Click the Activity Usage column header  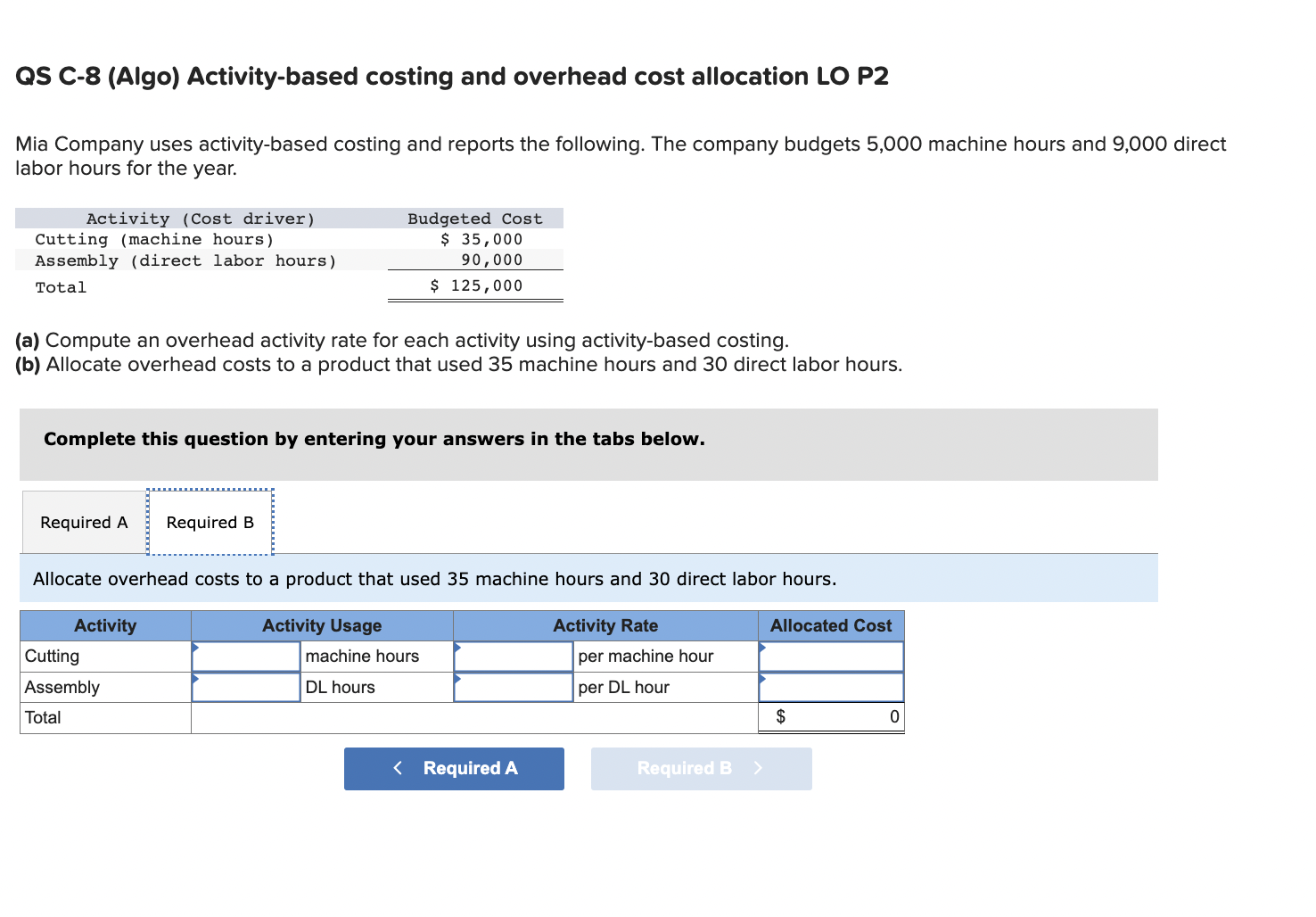click(321, 625)
